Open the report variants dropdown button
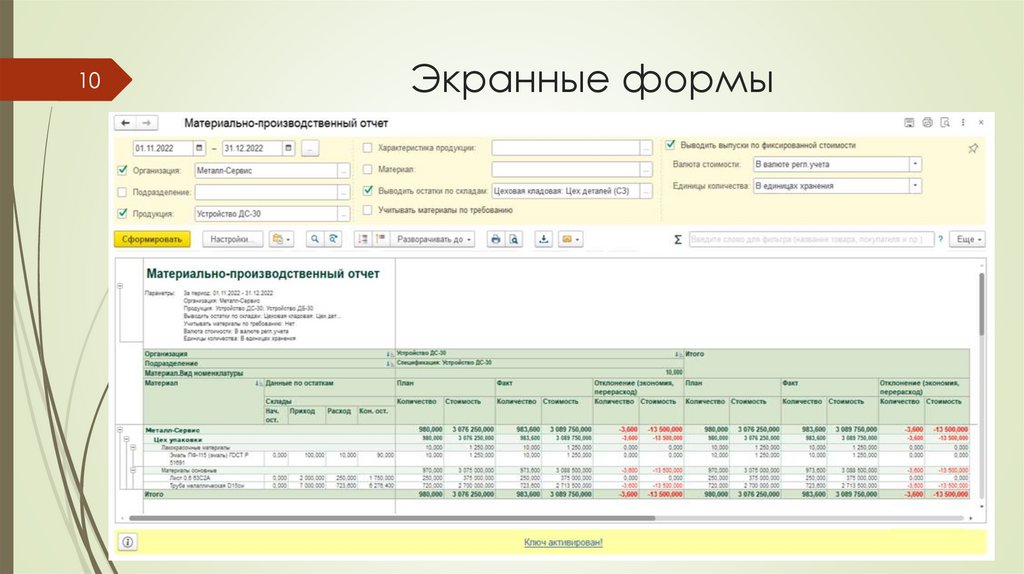Image resolution: width=1024 pixels, height=574 pixels. [281, 239]
